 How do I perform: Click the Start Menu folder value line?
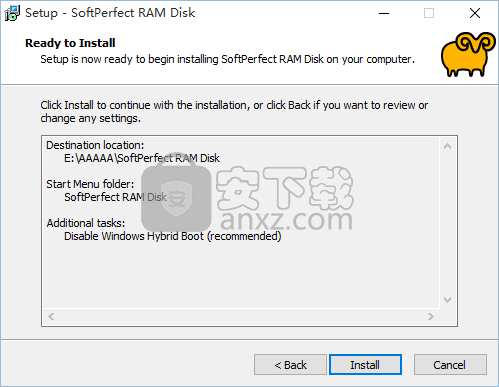115,197
